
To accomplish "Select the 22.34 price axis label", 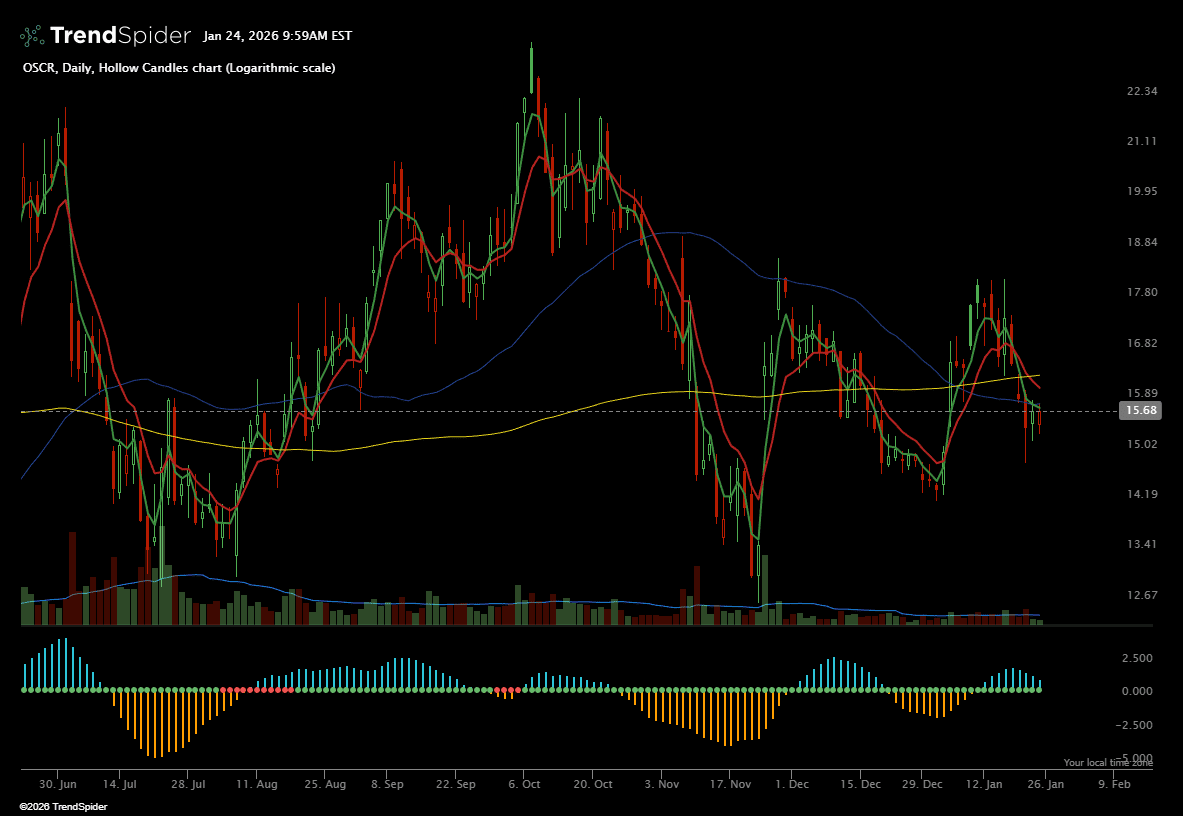I will [1141, 92].
